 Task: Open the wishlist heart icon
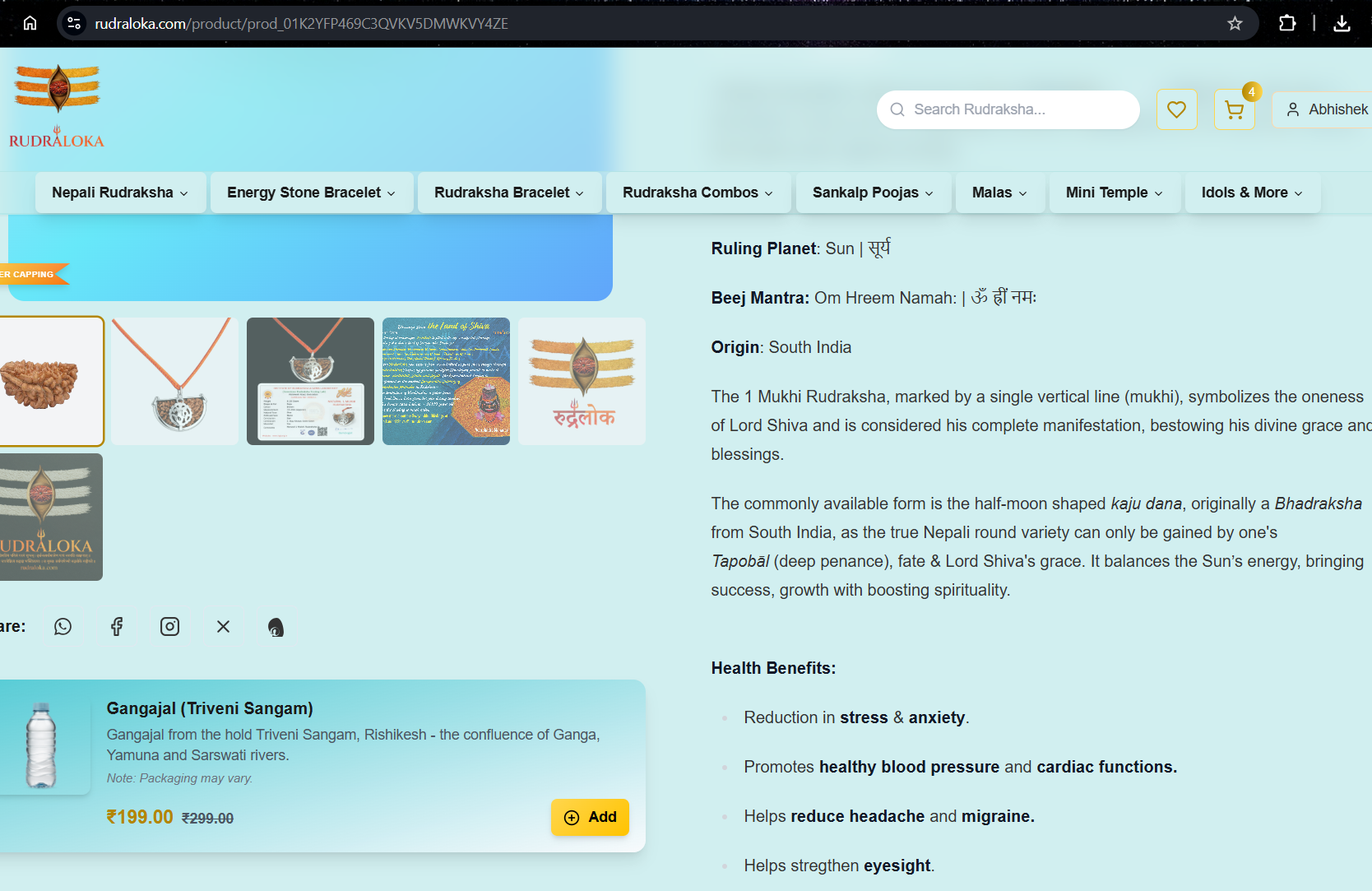[1176, 109]
